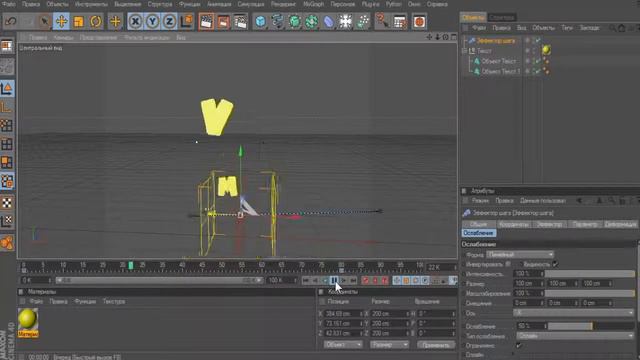The width and height of the screenshot is (640, 360).
Task: Open the Ось dropdown
Action: coord(574,313)
